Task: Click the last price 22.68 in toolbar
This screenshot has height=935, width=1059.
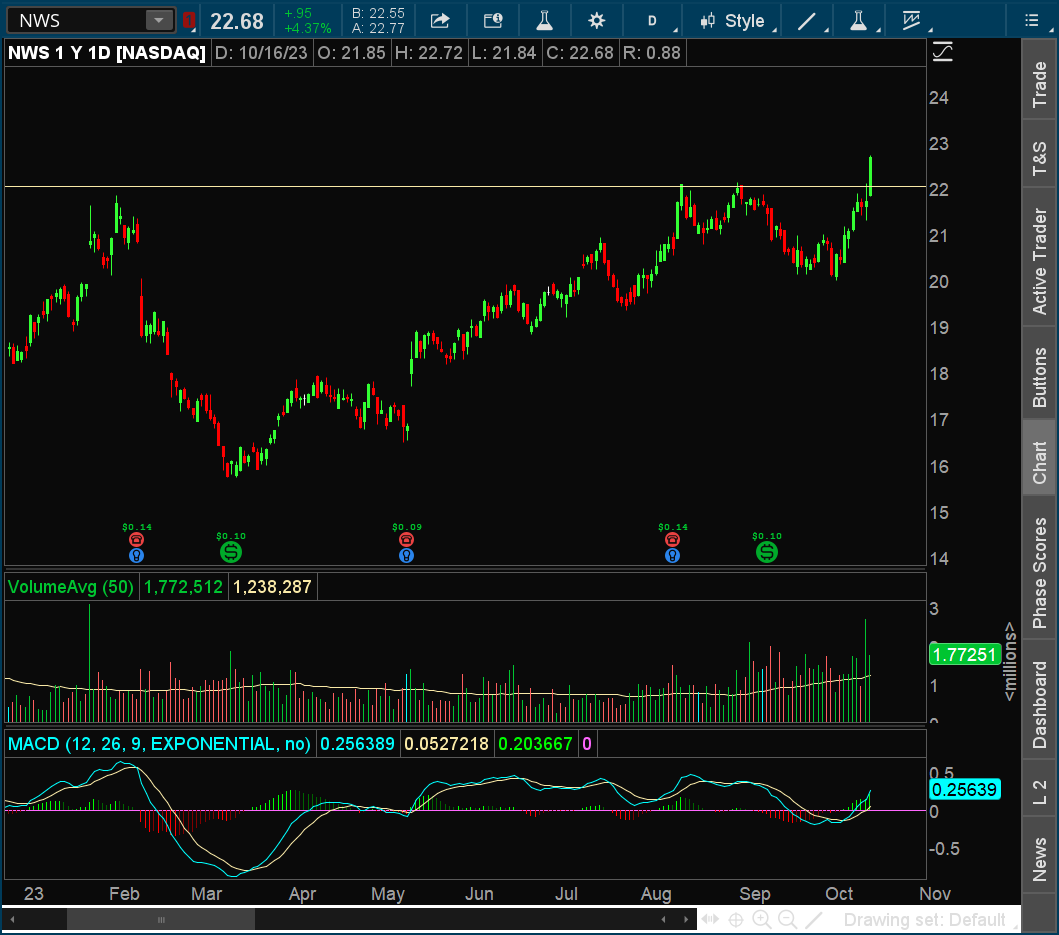Action: [236, 22]
